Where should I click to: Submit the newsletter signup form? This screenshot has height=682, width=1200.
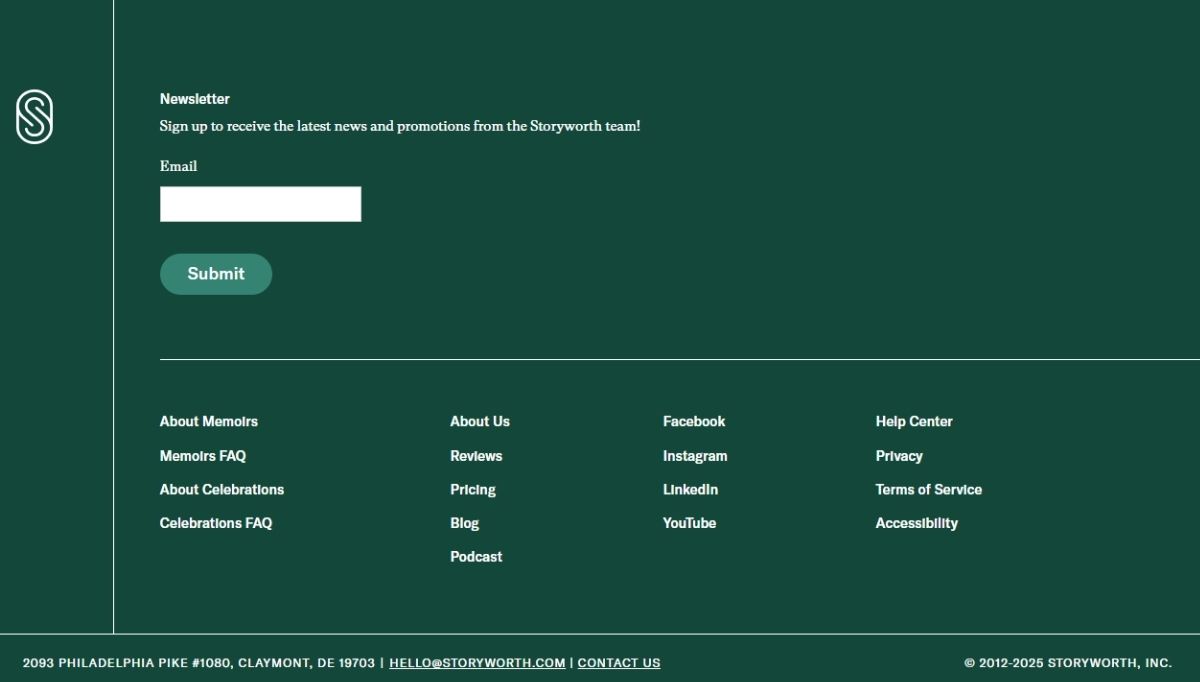(216, 274)
